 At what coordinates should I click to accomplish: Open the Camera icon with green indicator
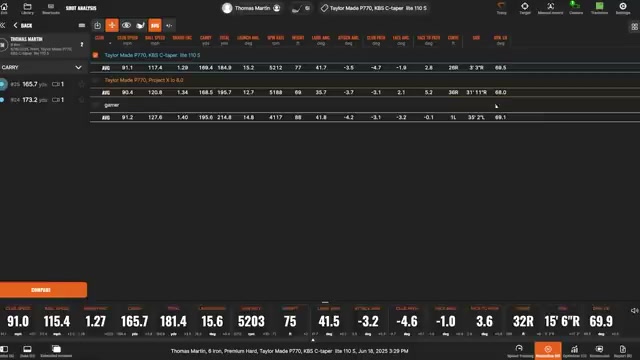pos(576,8)
